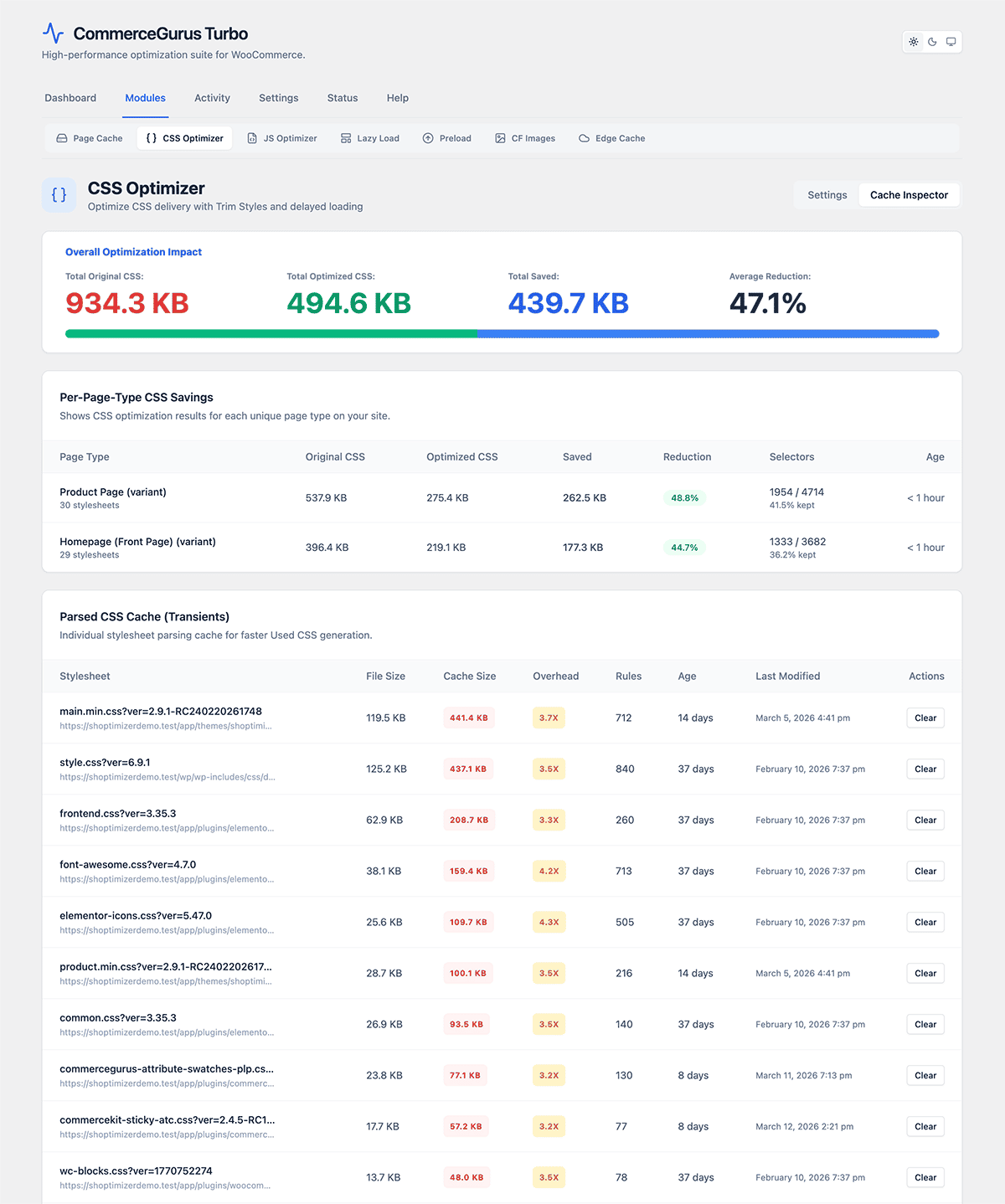
Task: Click the 3.7X overhead badge
Action: coord(549,718)
